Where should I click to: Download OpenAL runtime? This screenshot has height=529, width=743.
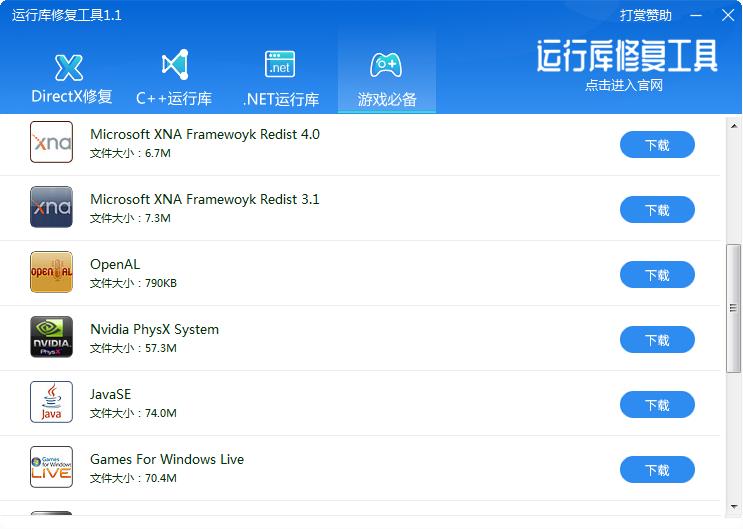(657, 274)
